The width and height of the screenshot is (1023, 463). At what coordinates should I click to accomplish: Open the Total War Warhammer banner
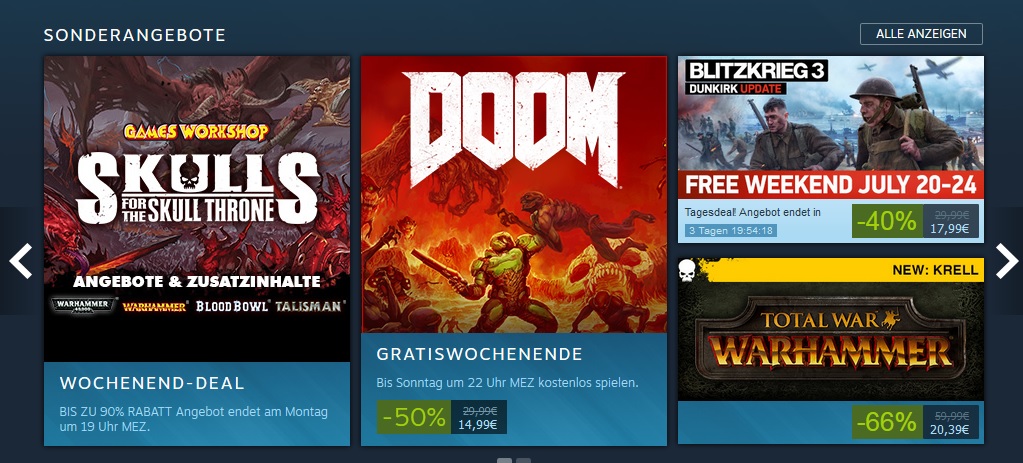(x=831, y=329)
